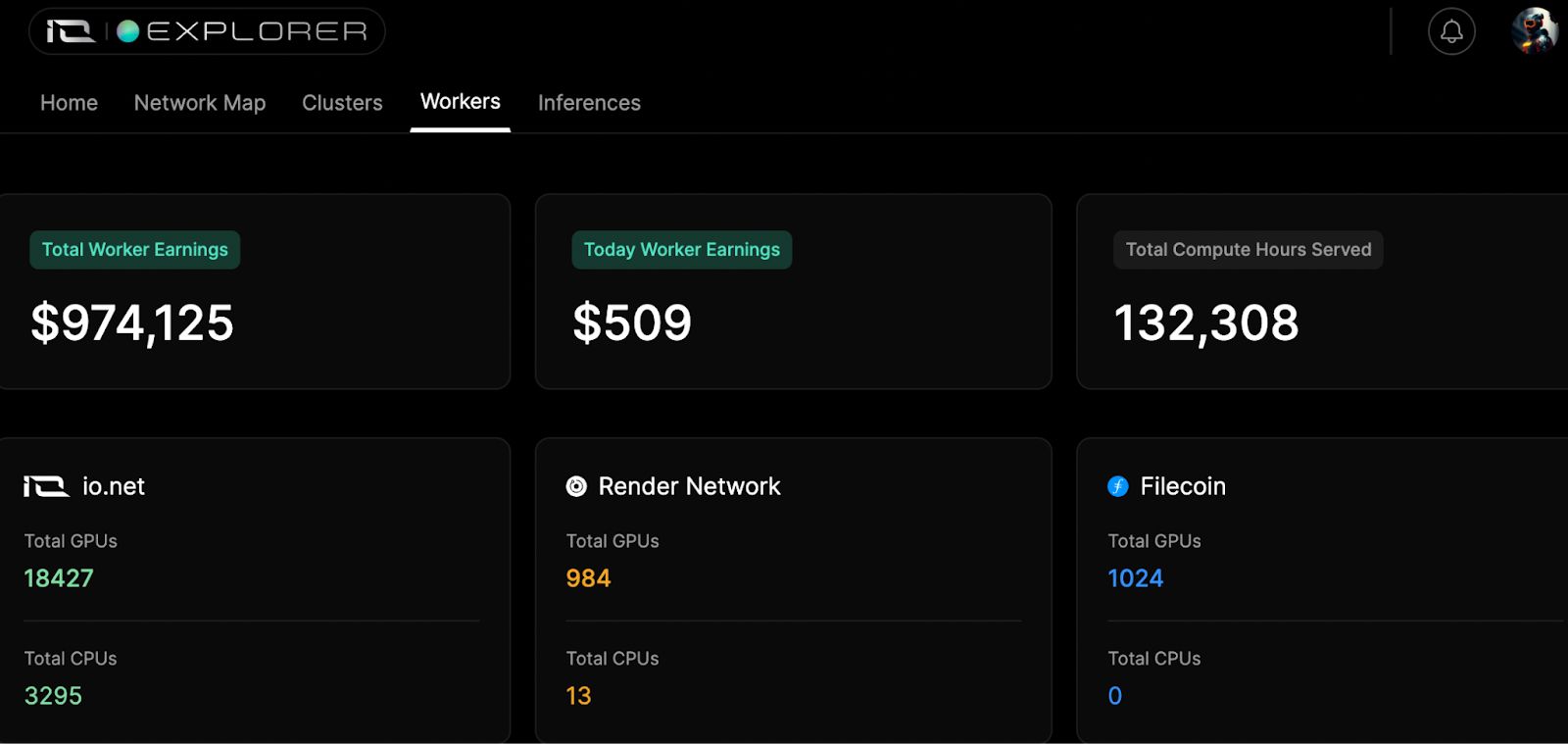Select Filecoin total GPUs value 1024
Viewport: 1568px width, 744px height.
point(1135,578)
